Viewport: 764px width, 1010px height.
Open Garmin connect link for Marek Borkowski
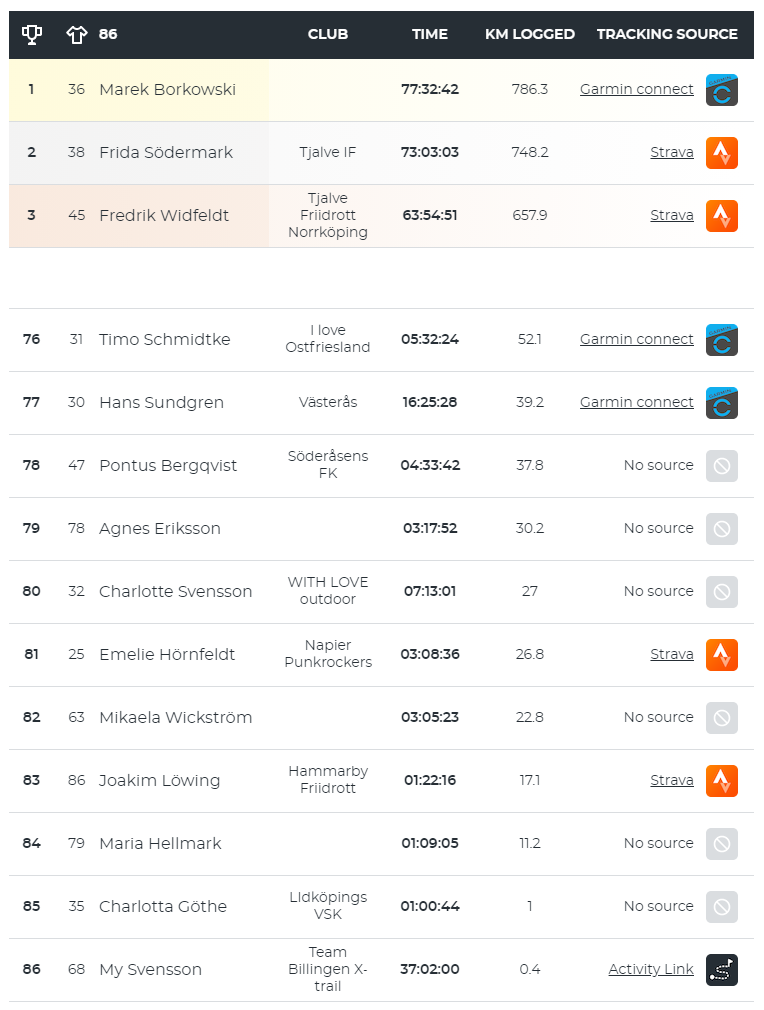point(636,89)
